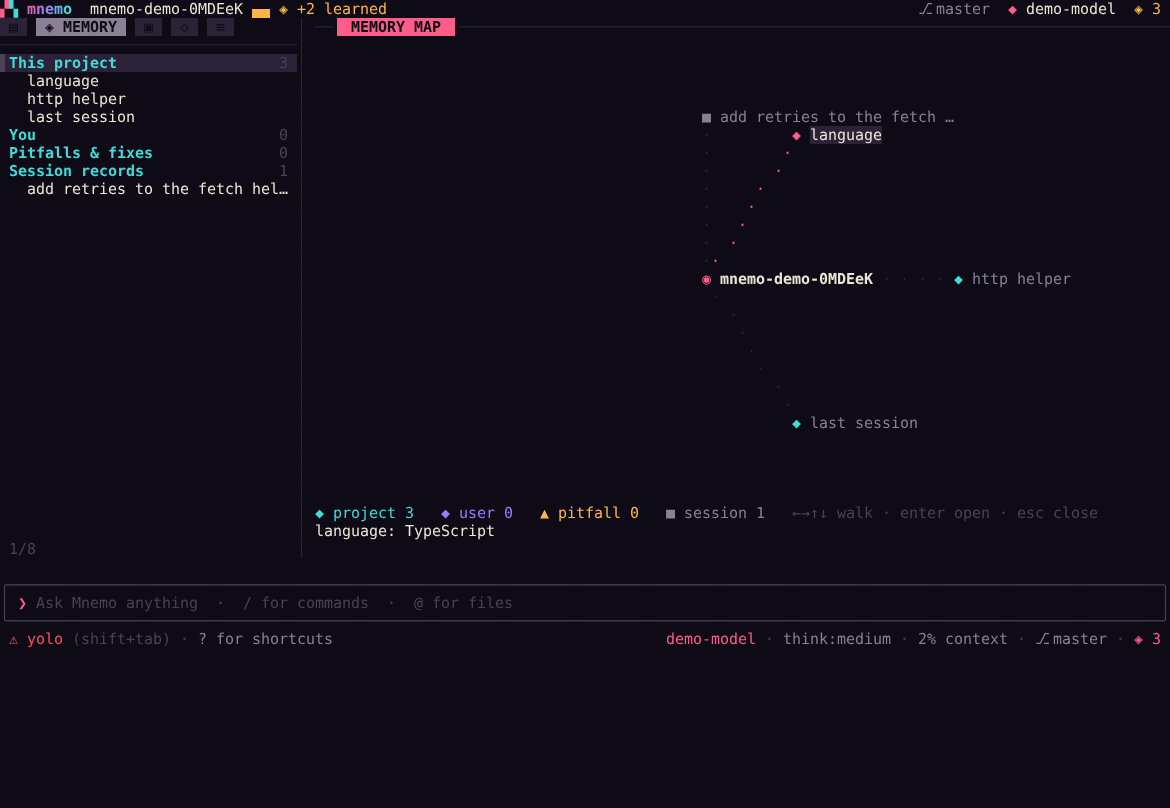Click the gray square session node in map
The height and width of the screenshot is (808, 1170).
coord(706,117)
